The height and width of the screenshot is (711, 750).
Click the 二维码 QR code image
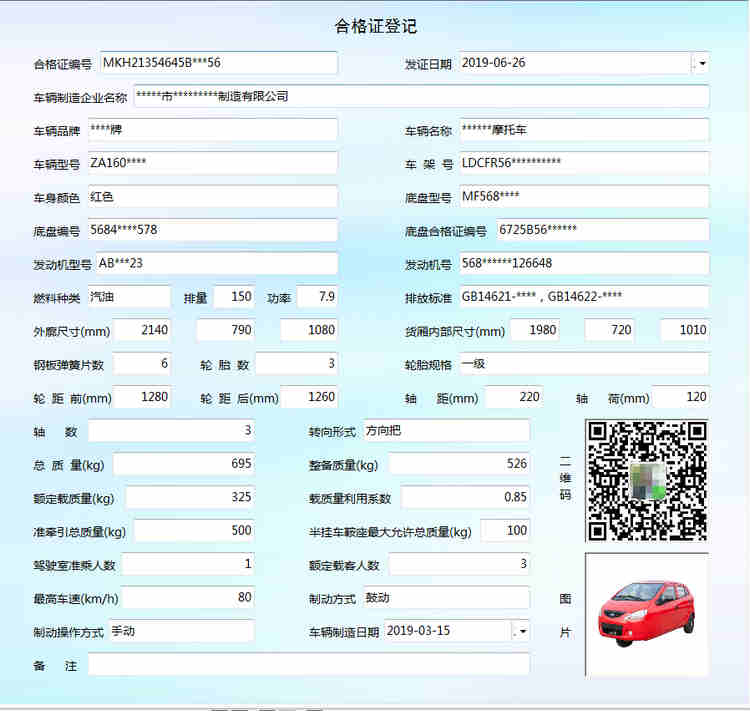click(647, 481)
